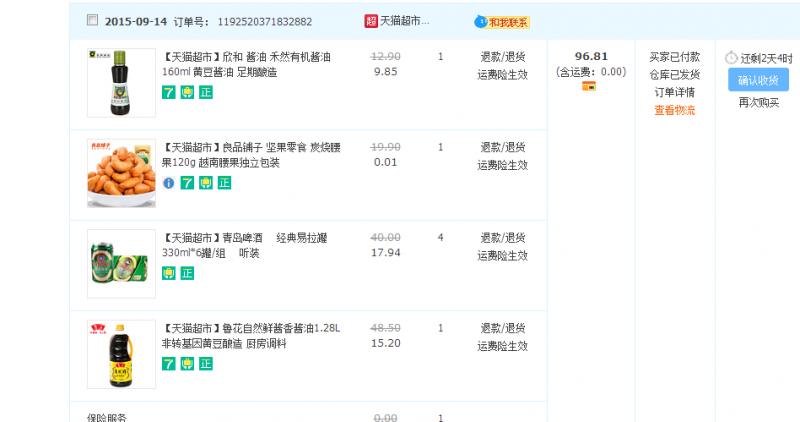Open the 欣和 soy sauce bottle thumbnail
The width and height of the screenshot is (800, 422).
(121, 83)
